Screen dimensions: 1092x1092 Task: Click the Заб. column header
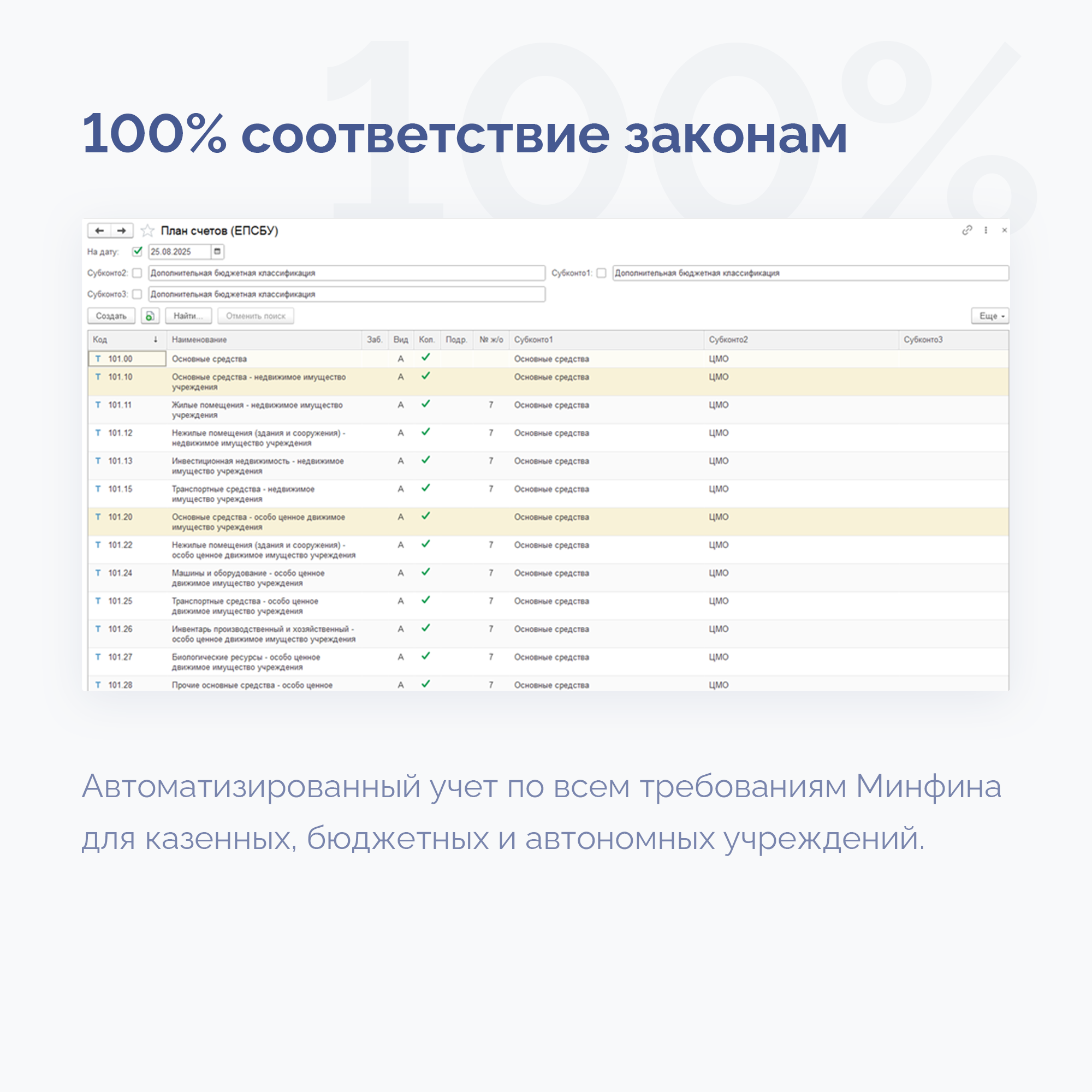[x=375, y=340]
